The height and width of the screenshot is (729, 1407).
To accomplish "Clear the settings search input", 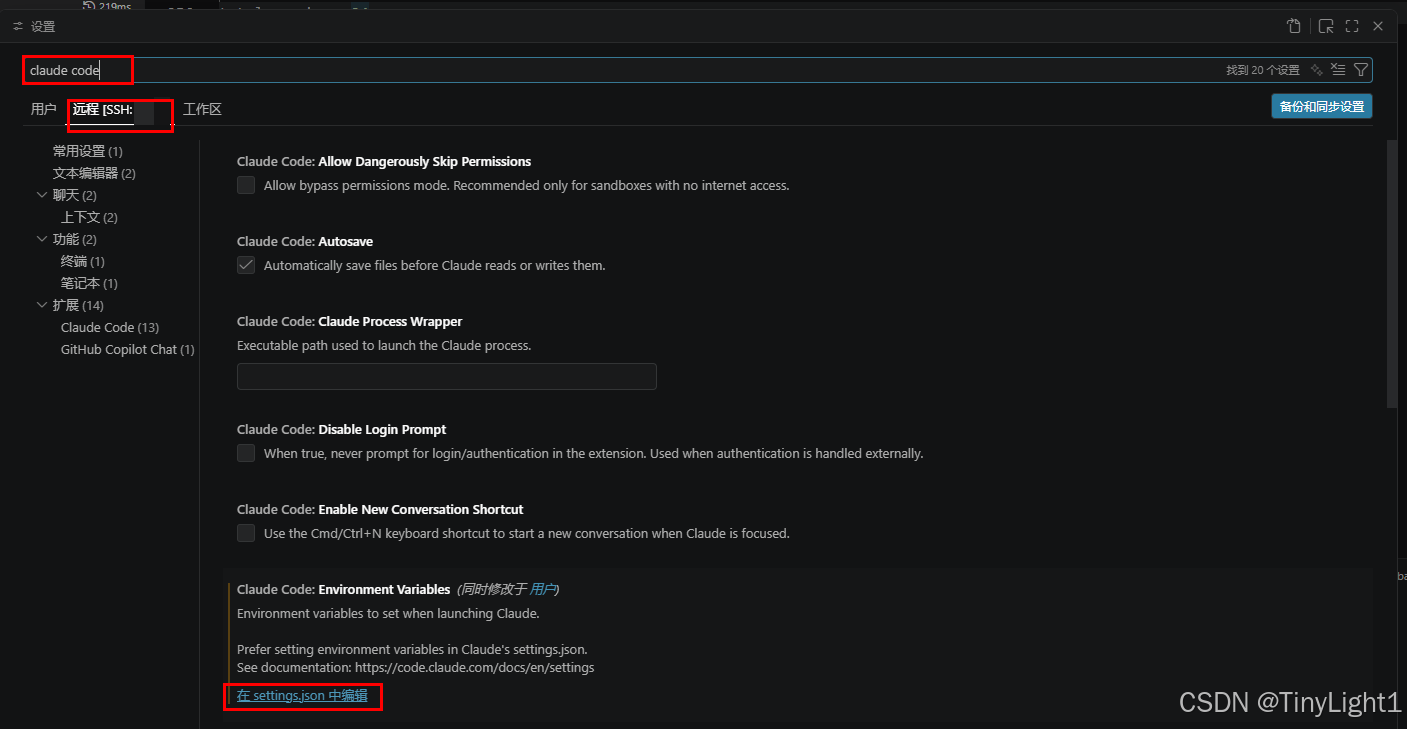I will [1339, 70].
